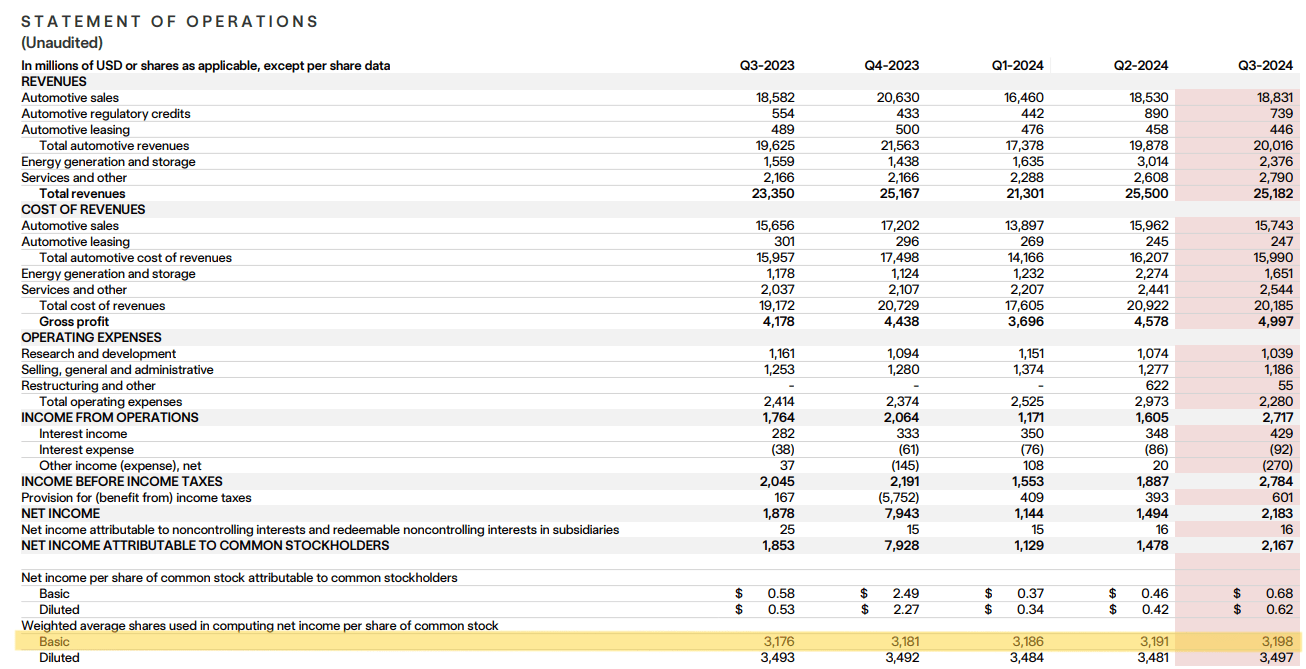Click the Total automotive revenues label

pos(114,146)
